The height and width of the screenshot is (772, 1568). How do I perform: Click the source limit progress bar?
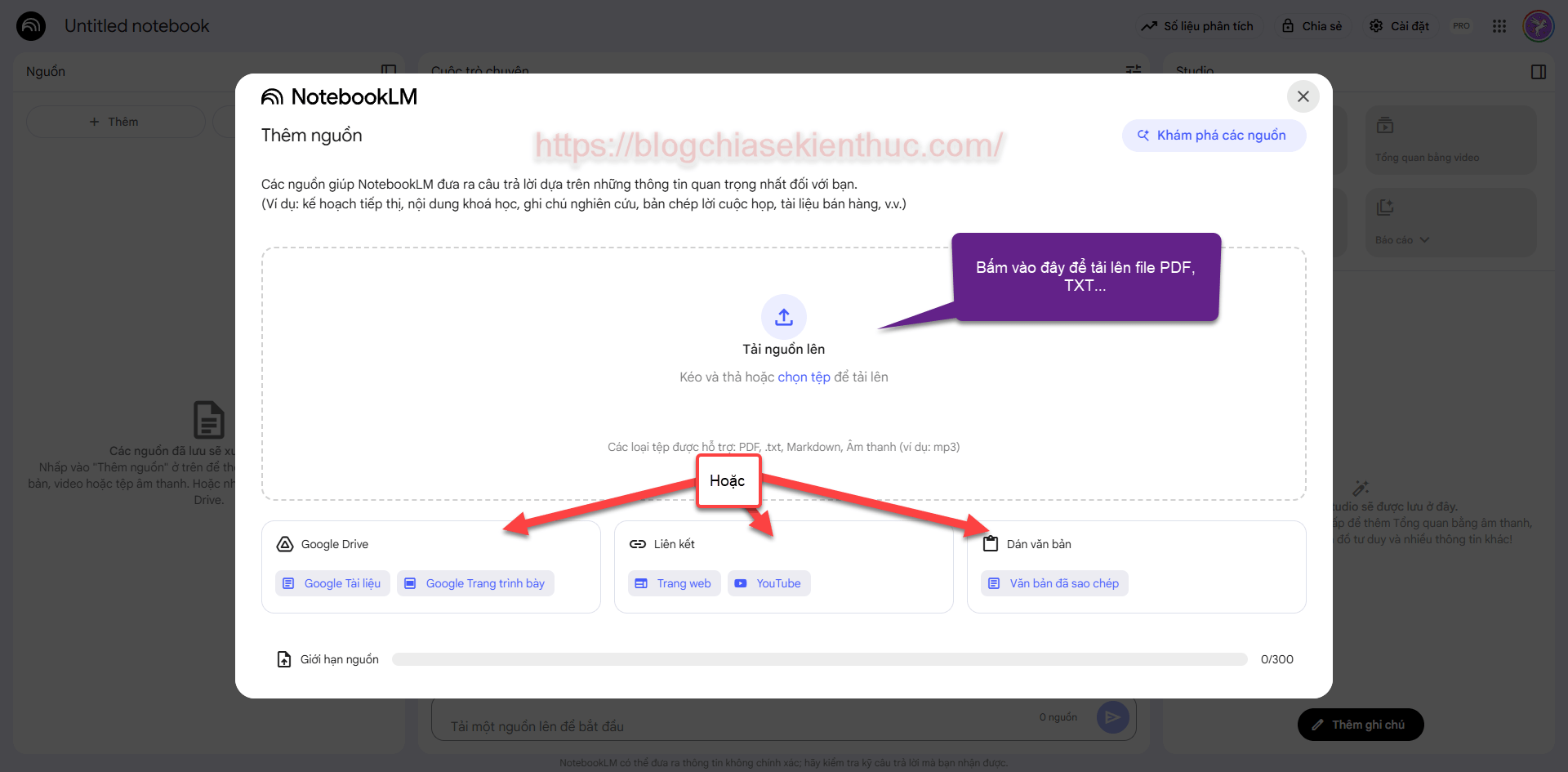[820, 659]
